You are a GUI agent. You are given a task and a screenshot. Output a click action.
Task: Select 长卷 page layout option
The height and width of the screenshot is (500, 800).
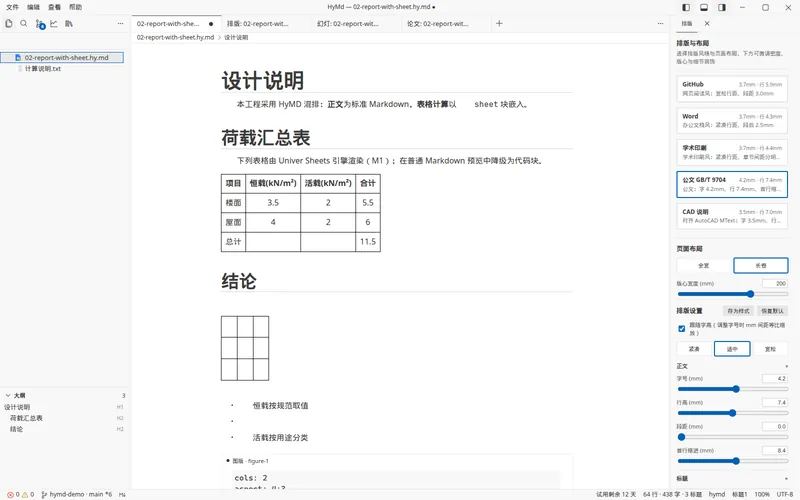pos(761,265)
